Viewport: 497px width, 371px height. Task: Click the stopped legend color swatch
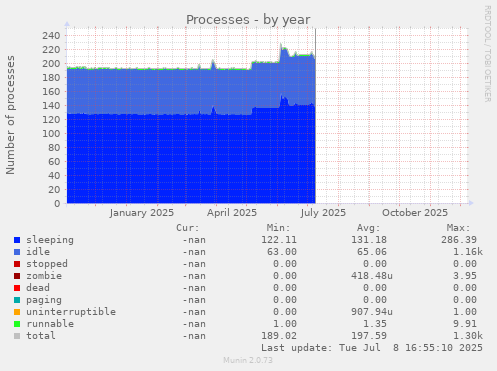17,264
